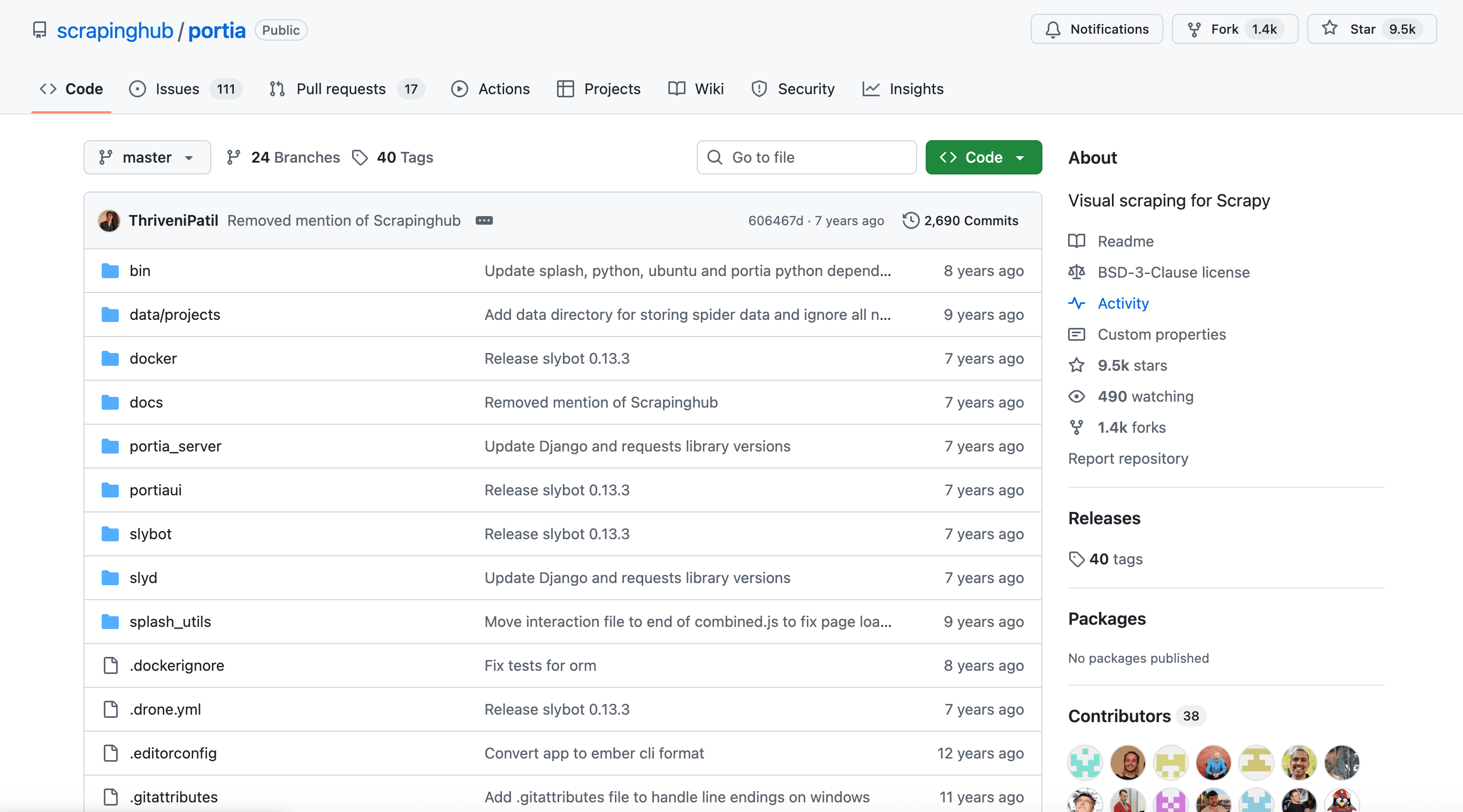Expand the green Code dropdown
This screenshot has width=1463, height=812.
[x=983, y=157]
